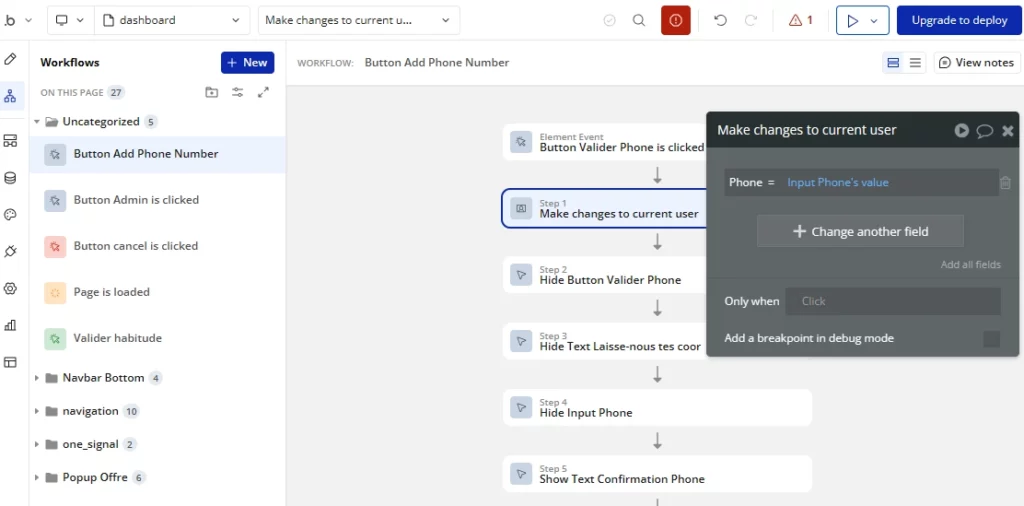The image size is (1024, 506).
Task: Click the Change another field button
Action: click(860, 231)
